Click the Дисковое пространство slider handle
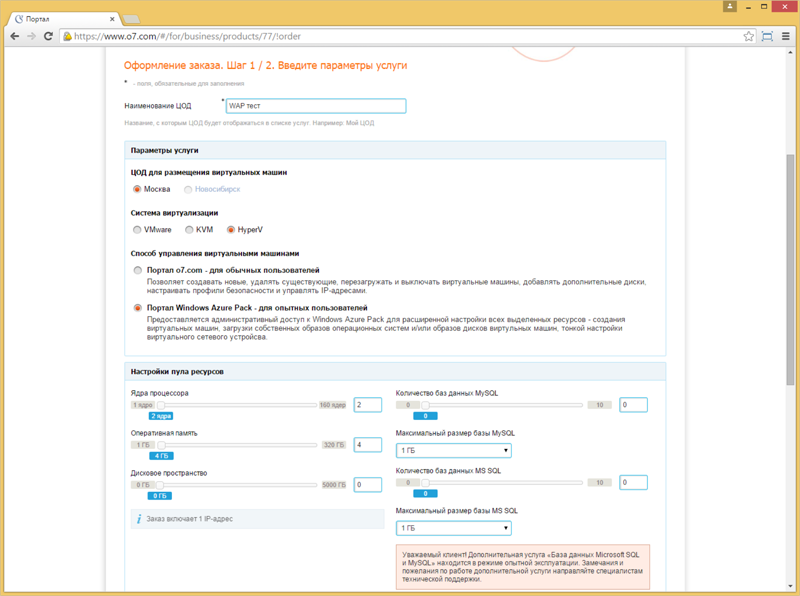The image size is (800, 596). tap(160, 485)
